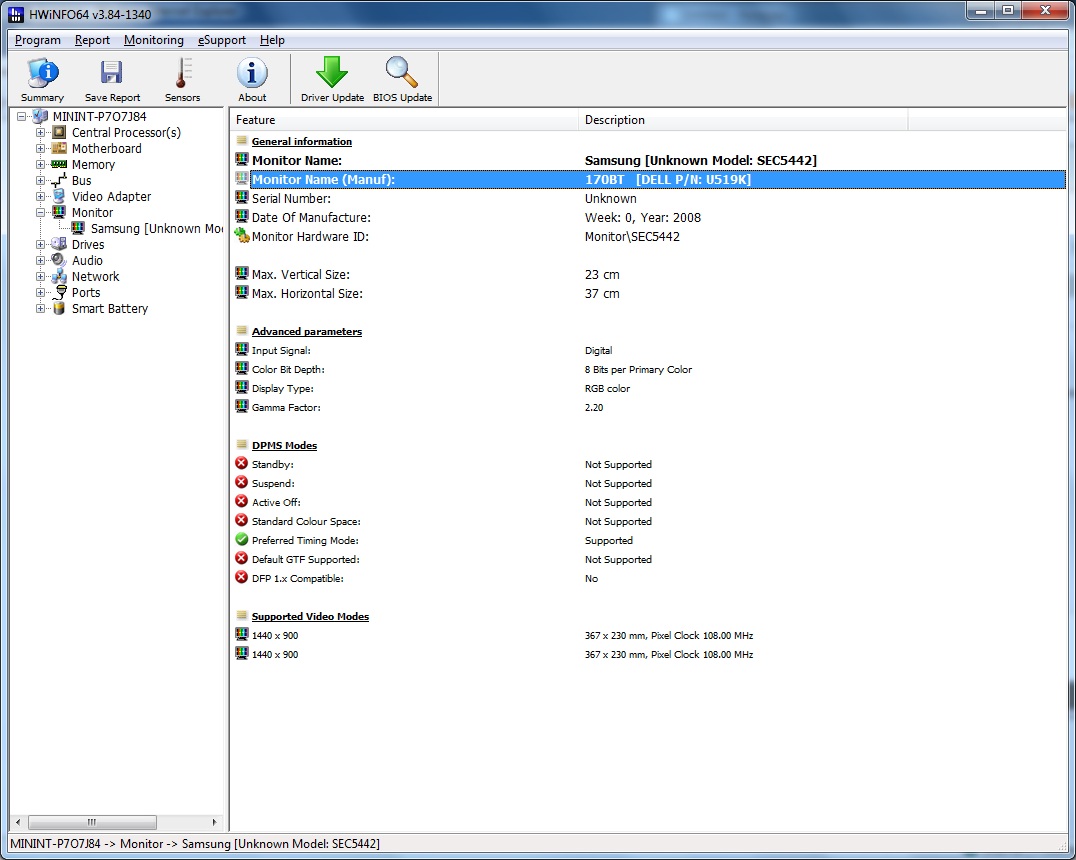The image size is (1076, 860).
Task: Select the Video Adapter icon
Action: [x=60, y=196]
